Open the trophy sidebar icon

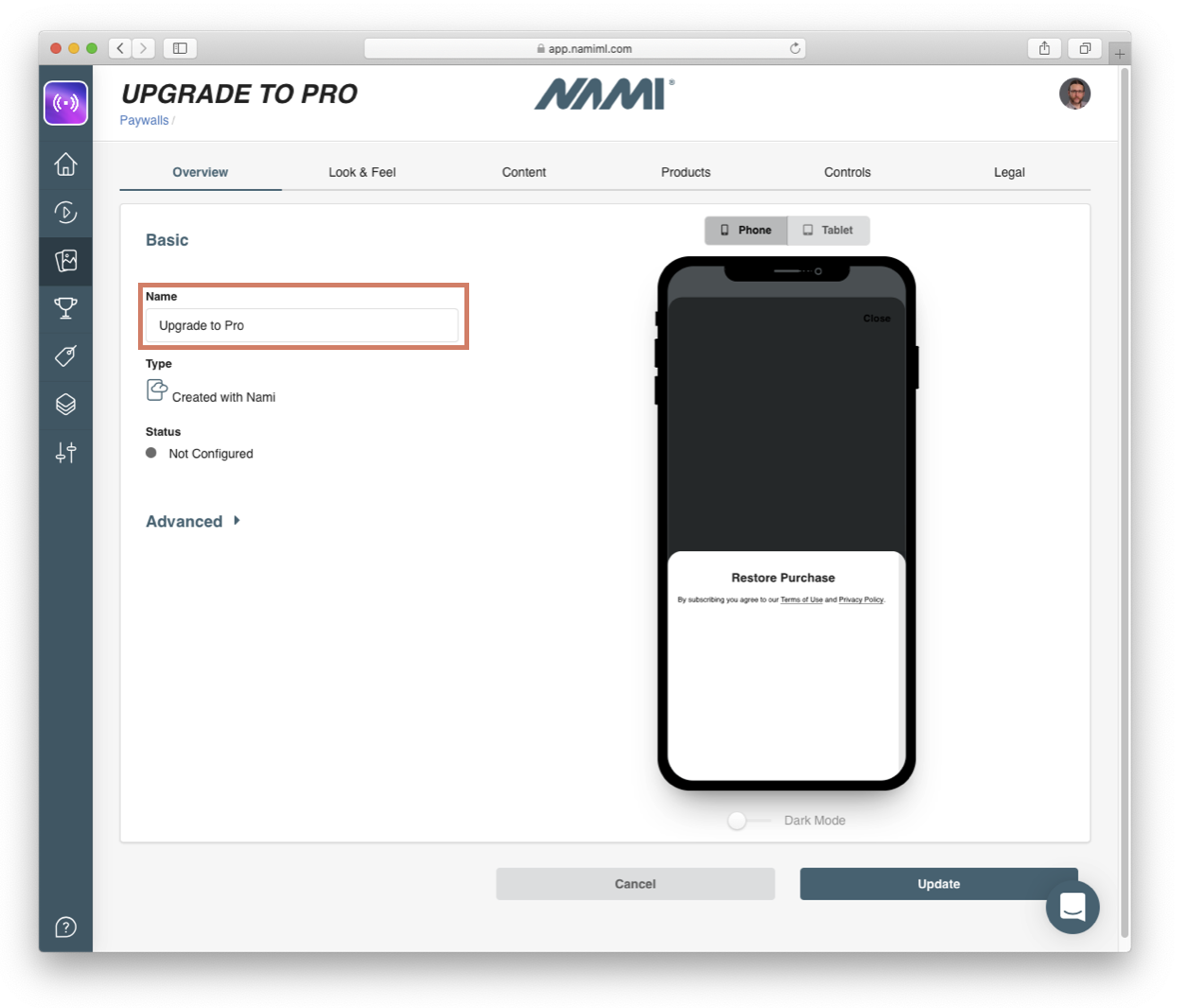(x=65, y=308)
